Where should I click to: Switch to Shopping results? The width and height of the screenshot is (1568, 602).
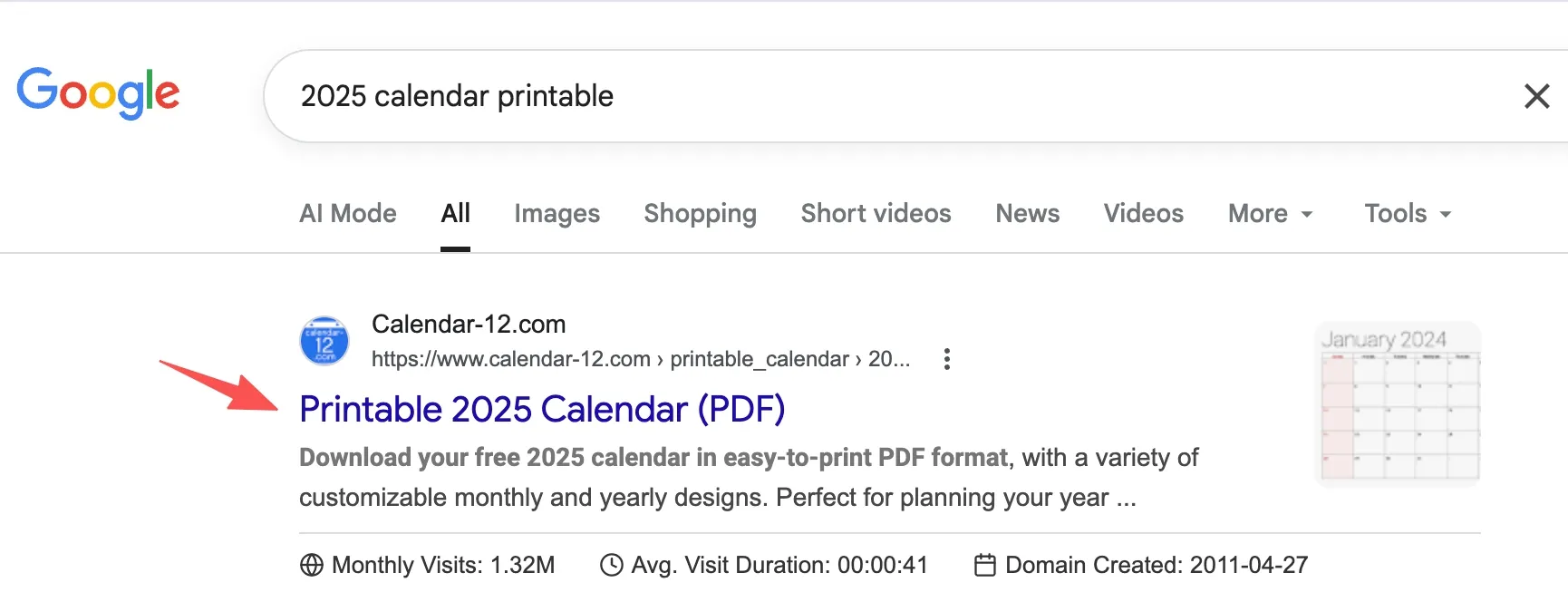point(700,214)
